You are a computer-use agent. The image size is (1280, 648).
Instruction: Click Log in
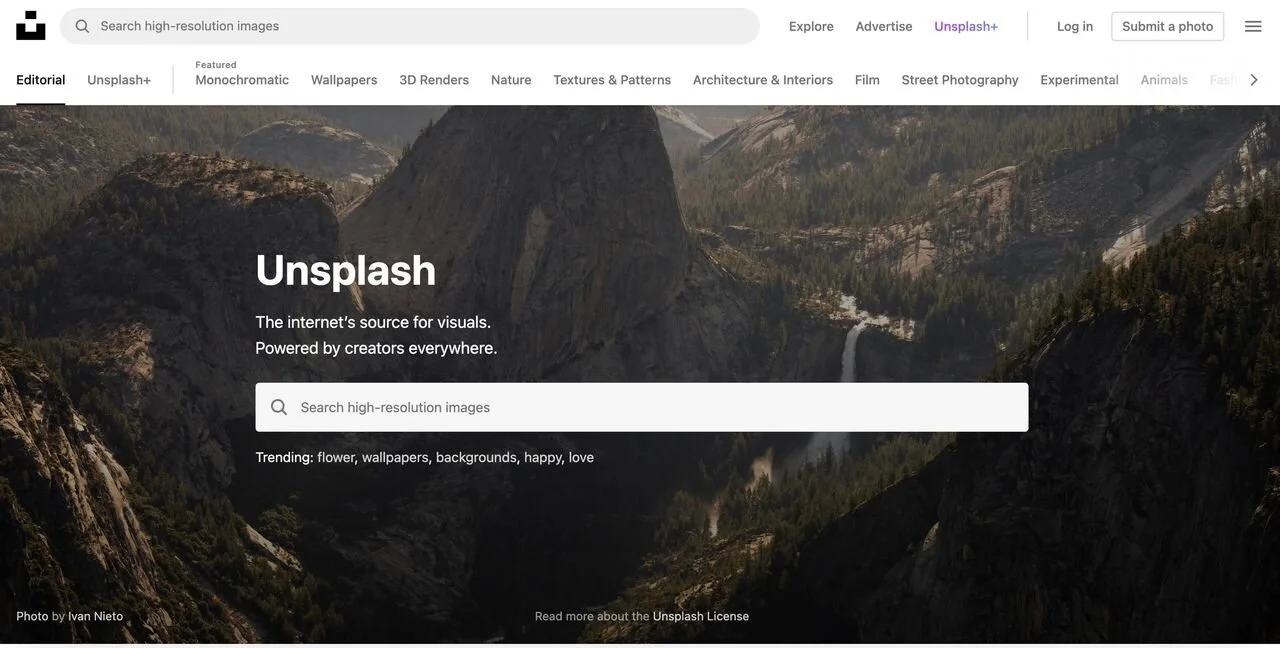(x=1075, y=26)
